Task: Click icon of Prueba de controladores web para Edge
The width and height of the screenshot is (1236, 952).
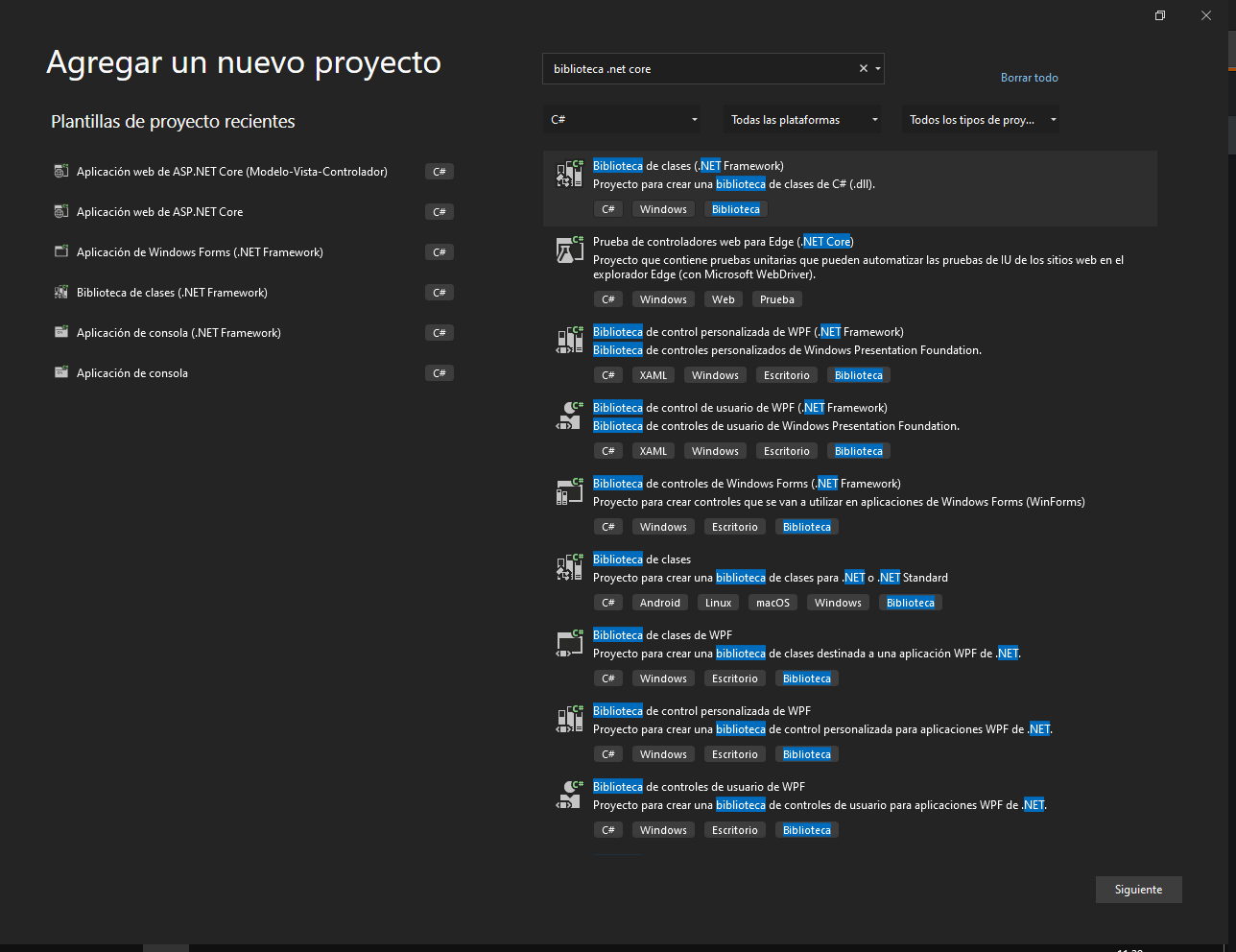Action: tap(569, 250)
